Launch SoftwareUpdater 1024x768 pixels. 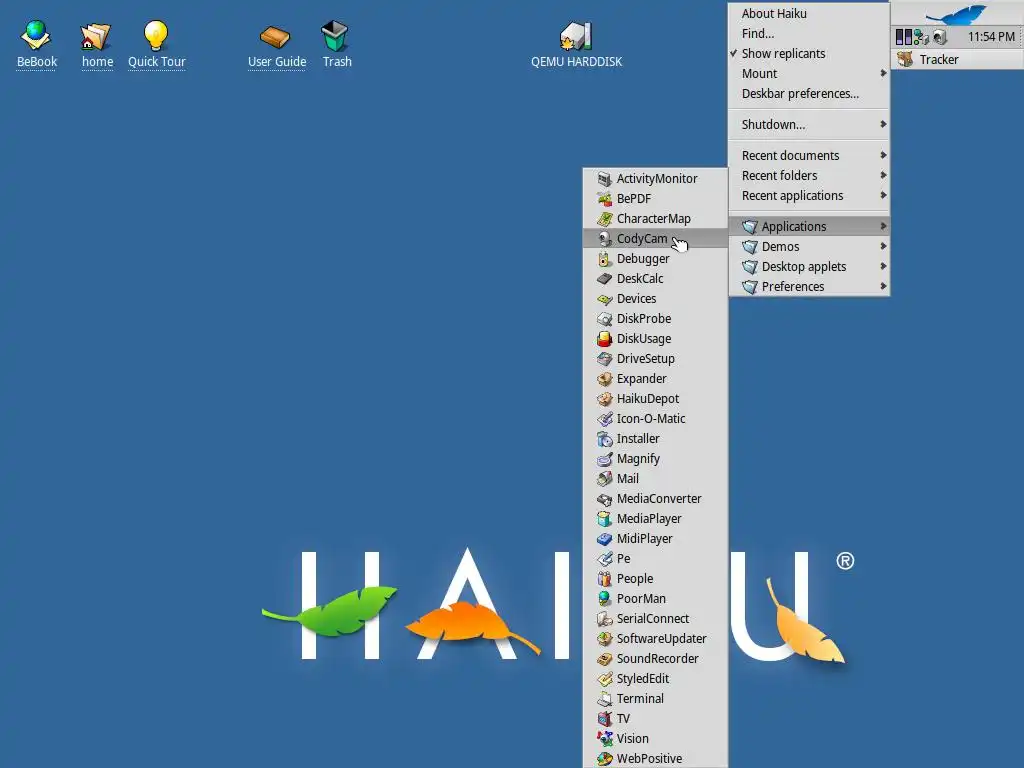(655, 638)
